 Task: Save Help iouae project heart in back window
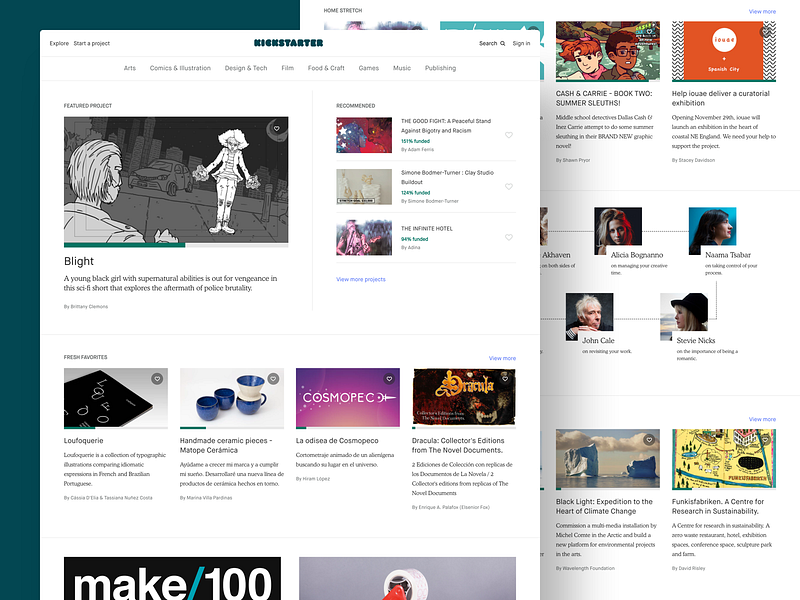coord(765,32)
